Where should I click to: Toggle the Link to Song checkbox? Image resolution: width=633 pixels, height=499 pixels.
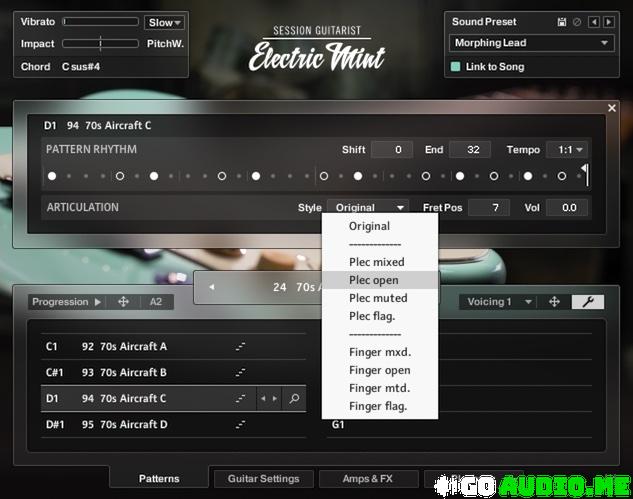pos(456,67)
